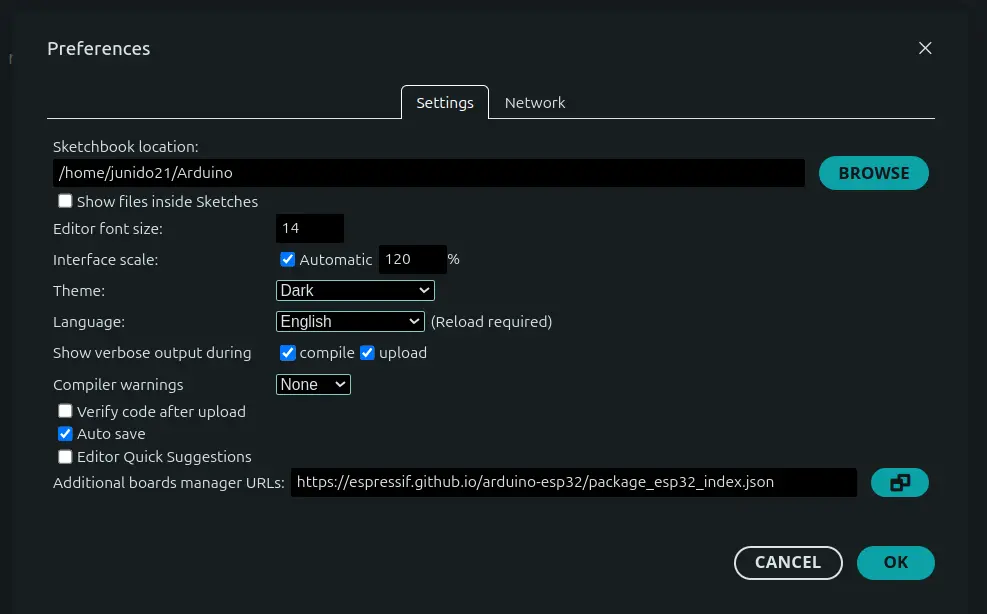Uncheck verbose output during upload

(367, 352)
